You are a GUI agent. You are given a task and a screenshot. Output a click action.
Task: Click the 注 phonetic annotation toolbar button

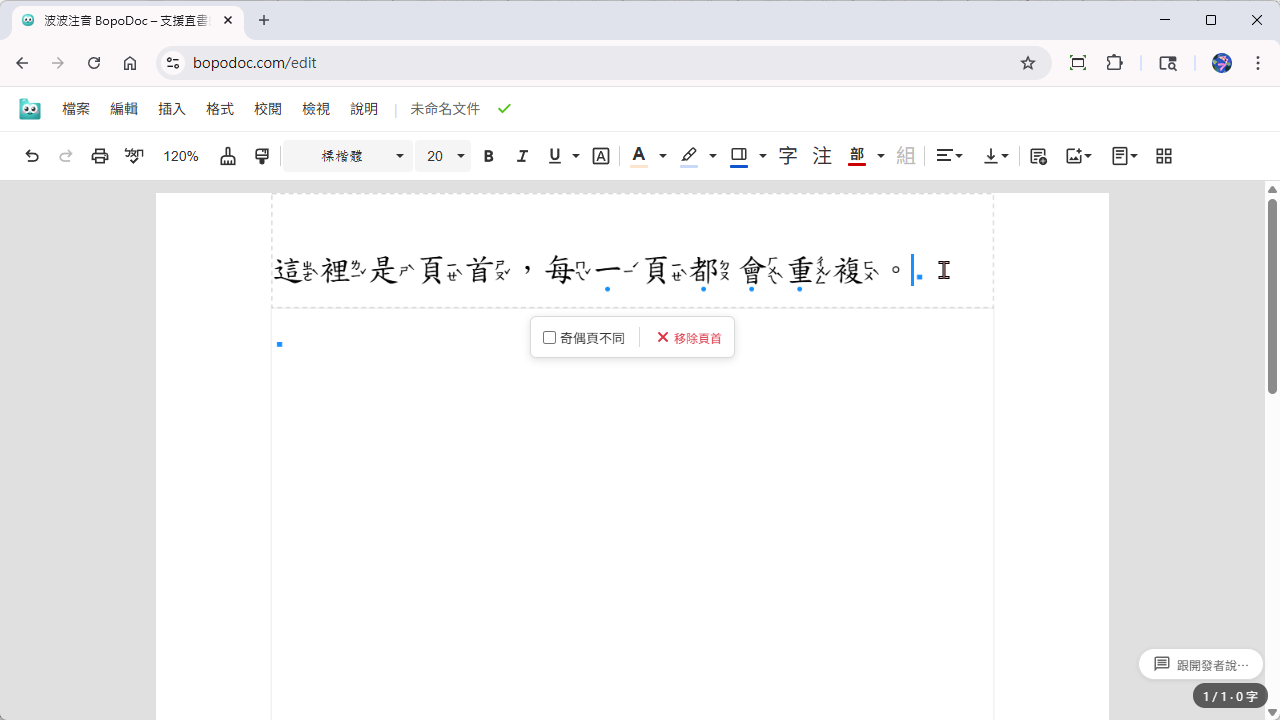click(x=822, y=156)
